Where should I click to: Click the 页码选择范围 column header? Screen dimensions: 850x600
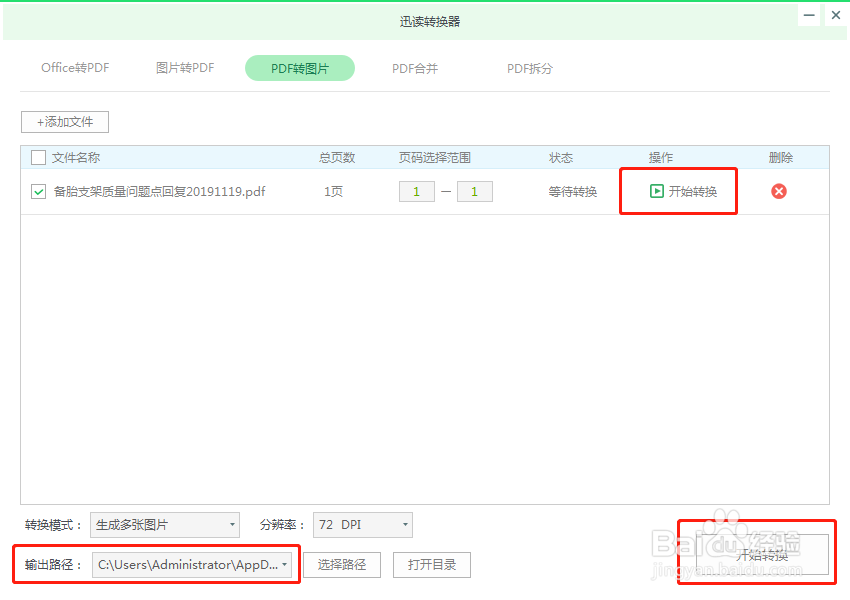click(x=435, y=158)
